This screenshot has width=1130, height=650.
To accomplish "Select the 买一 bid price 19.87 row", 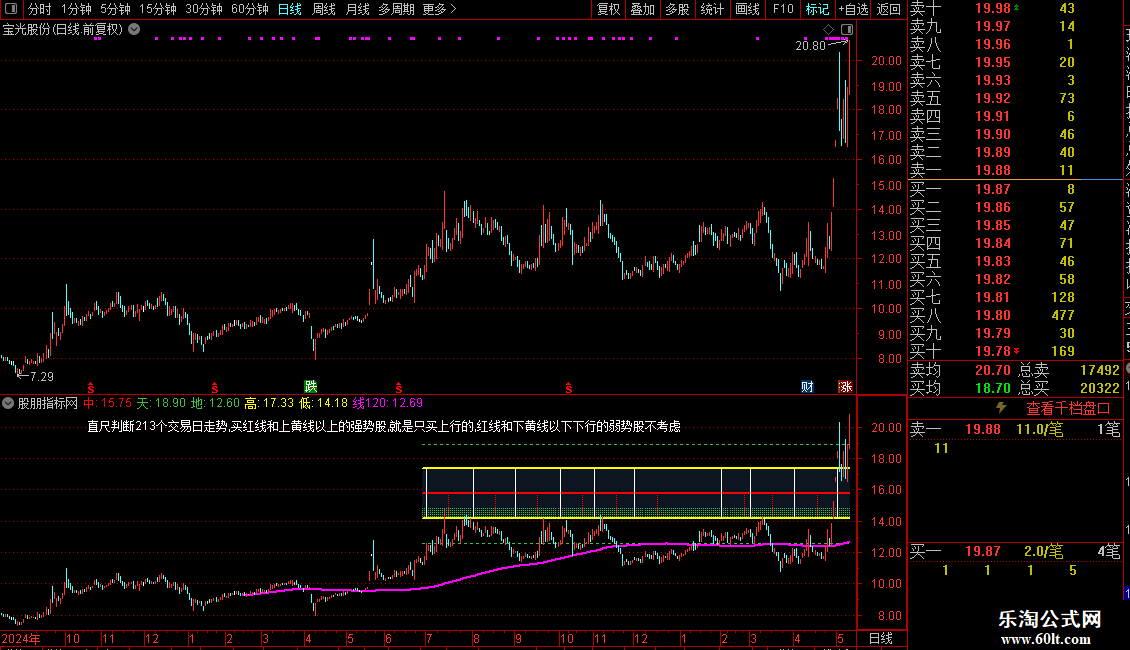I will 1015,189.
